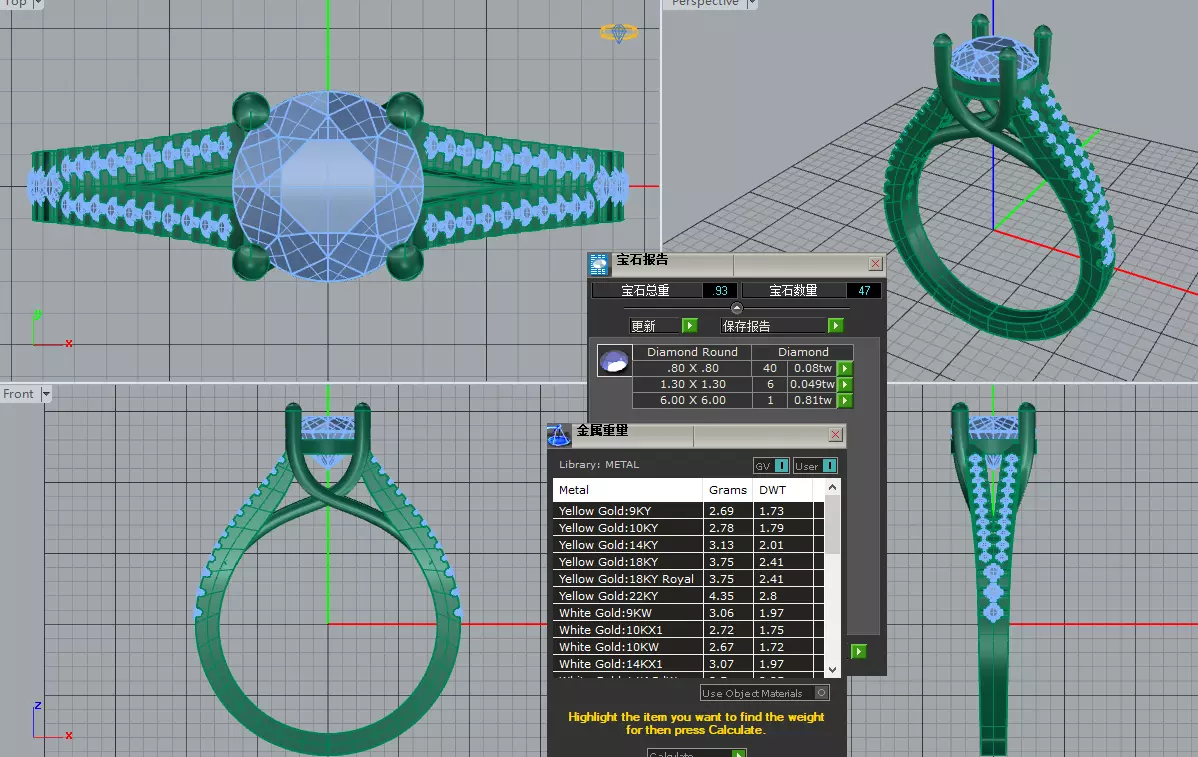Click the round diamond gem thumbnail
This screenshot has height=757, width=1198.
(x=614, y=361)
